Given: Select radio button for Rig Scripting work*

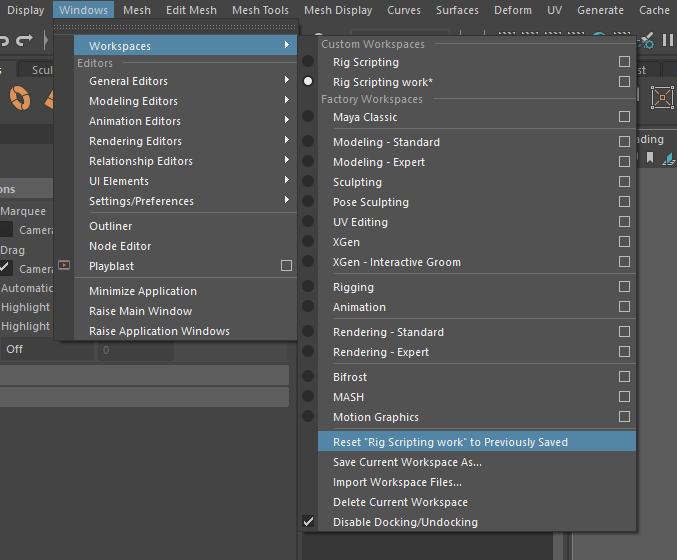Looking at the screenshot, I should point(308,81).
